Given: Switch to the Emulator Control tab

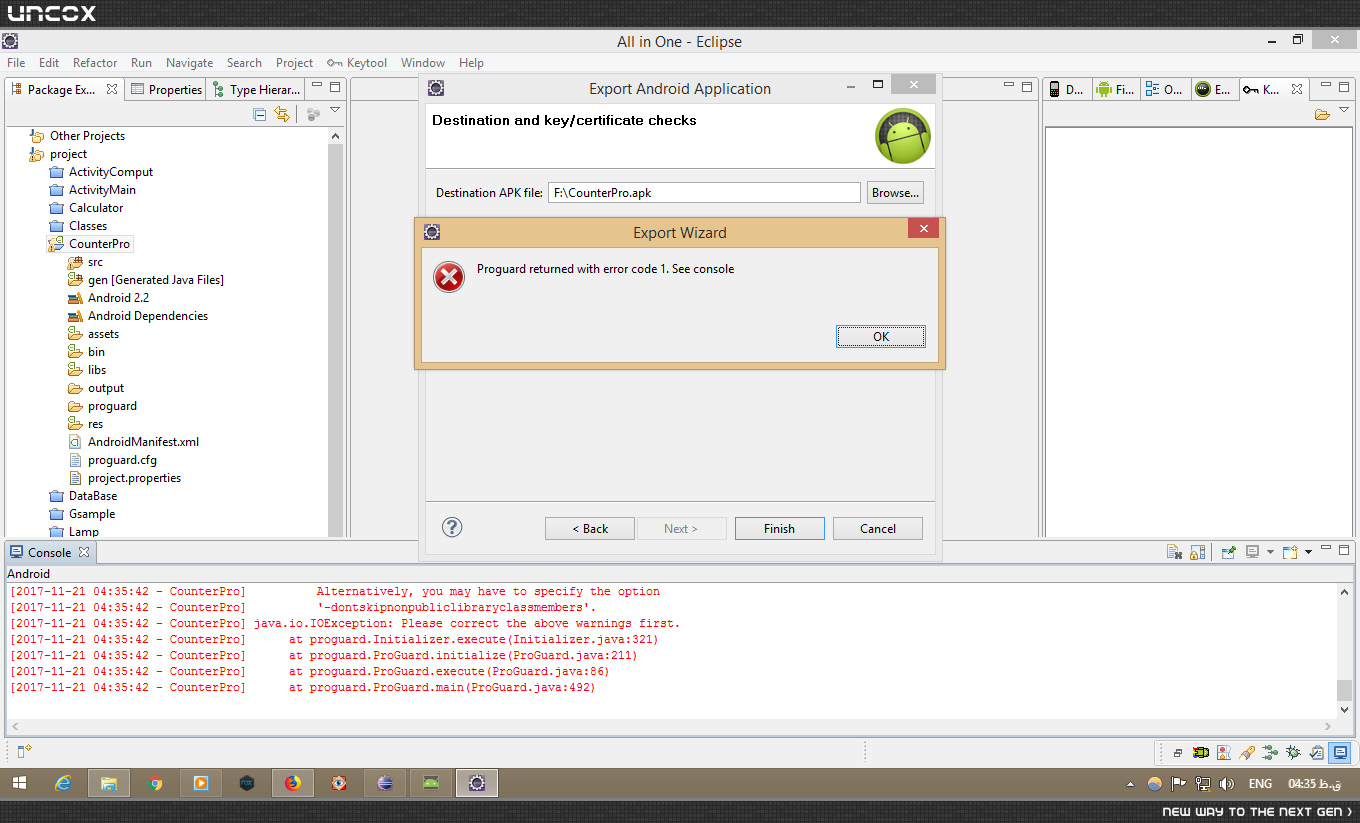Looking at the screenshot, I should click(1213, 89).
